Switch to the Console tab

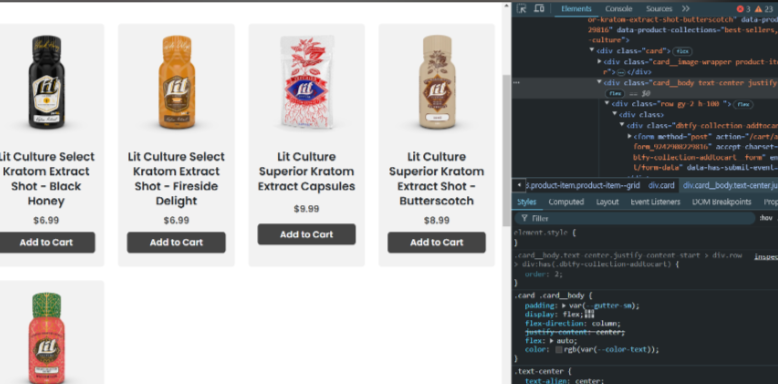618,9
